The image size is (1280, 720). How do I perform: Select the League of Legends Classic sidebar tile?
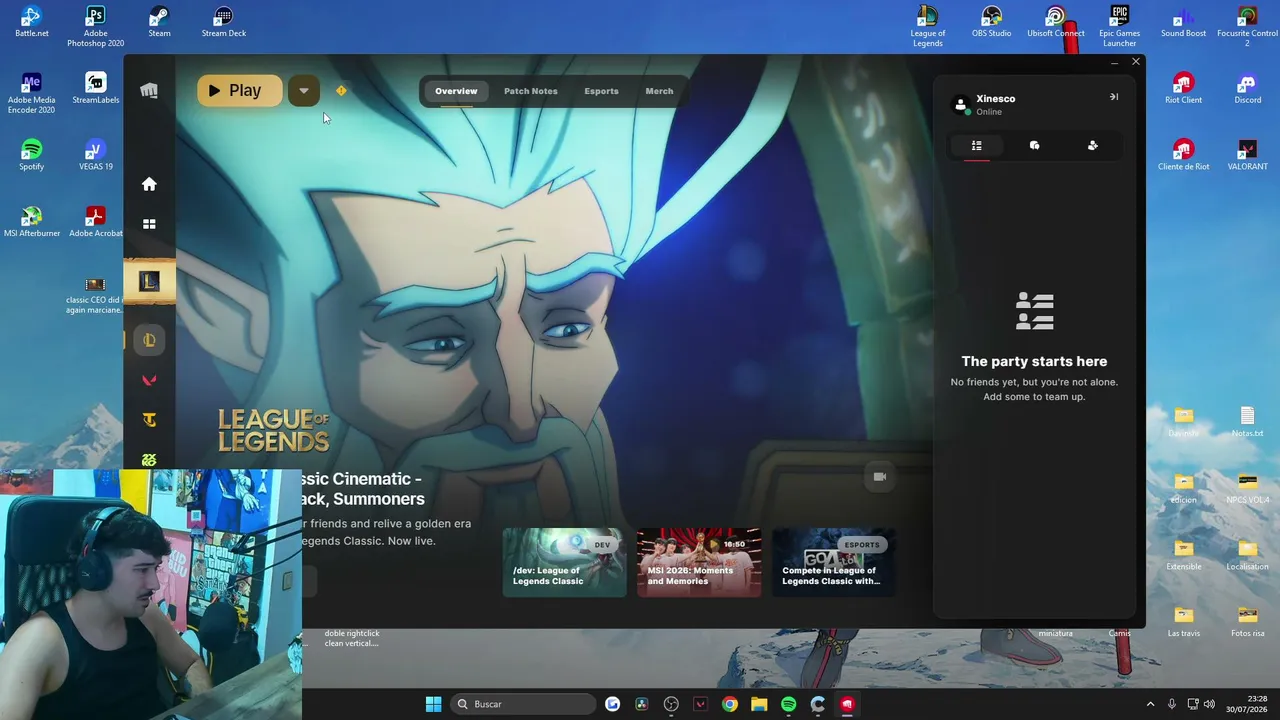click(149, 281)
